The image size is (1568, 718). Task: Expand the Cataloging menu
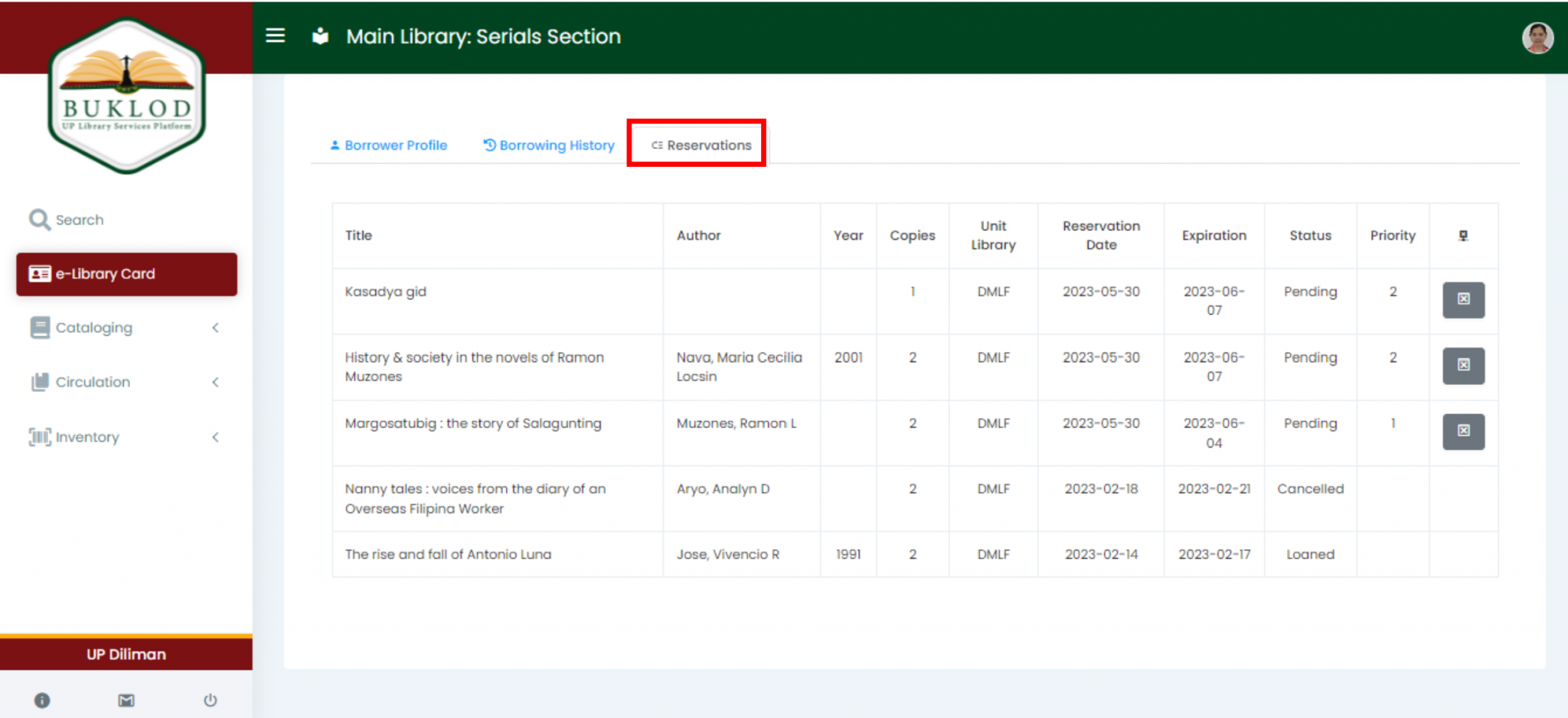click(x=215, y=328)
